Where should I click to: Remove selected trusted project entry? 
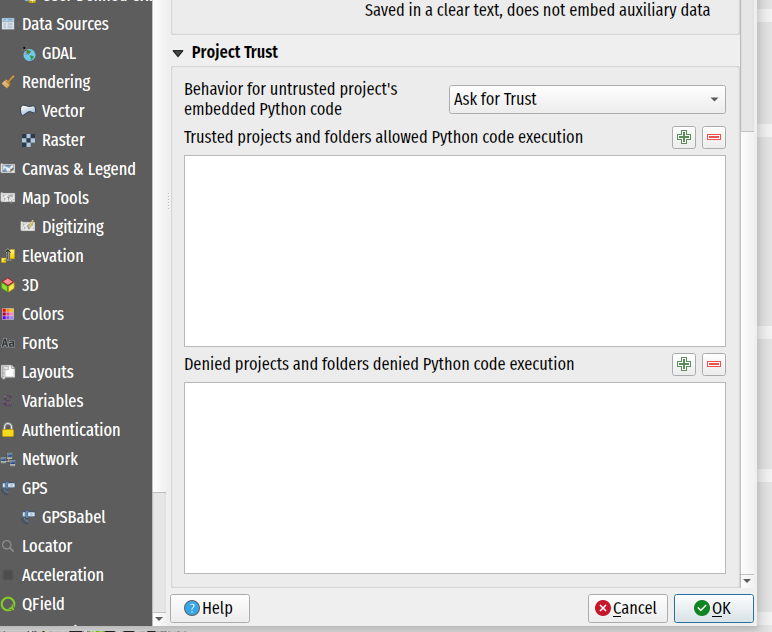(714, 138)
